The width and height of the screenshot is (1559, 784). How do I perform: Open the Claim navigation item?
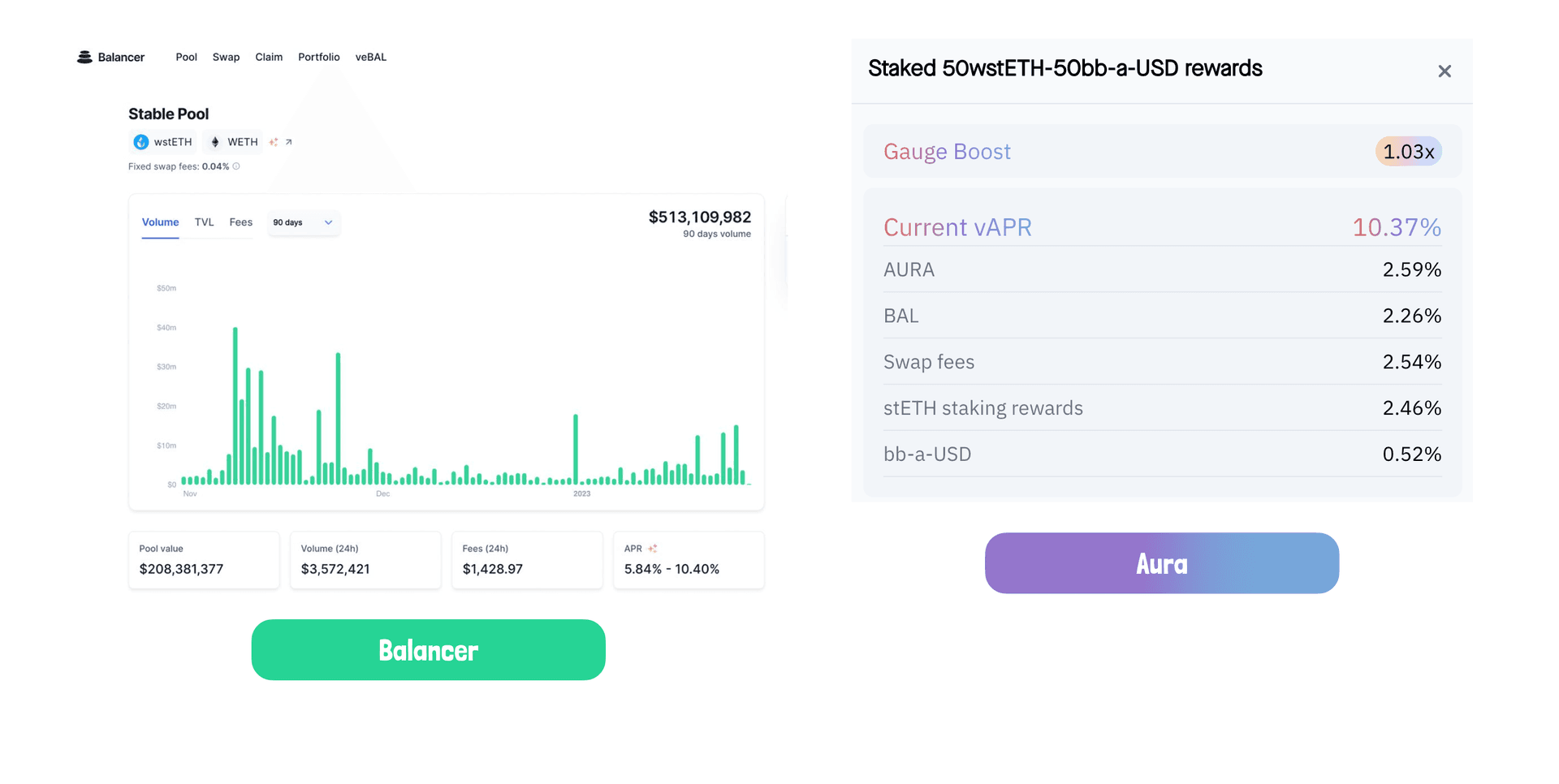point(269,57)
